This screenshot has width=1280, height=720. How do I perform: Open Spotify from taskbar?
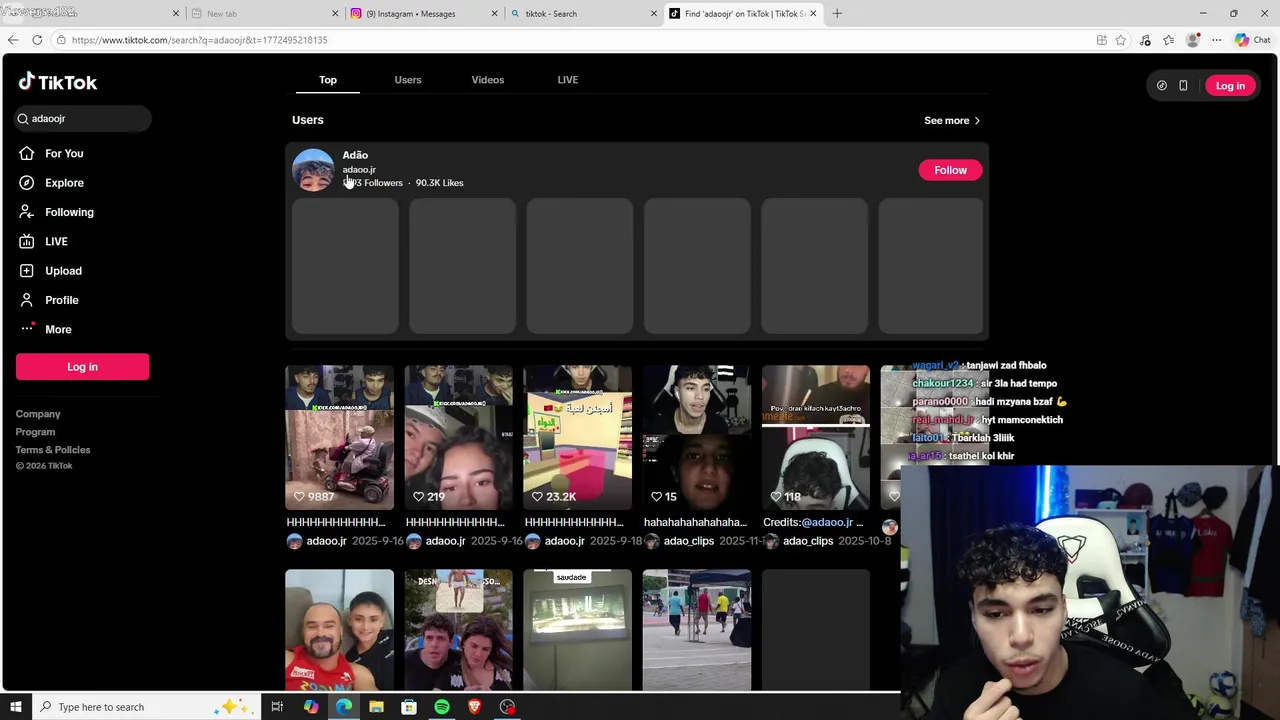[x=442, y=707]
